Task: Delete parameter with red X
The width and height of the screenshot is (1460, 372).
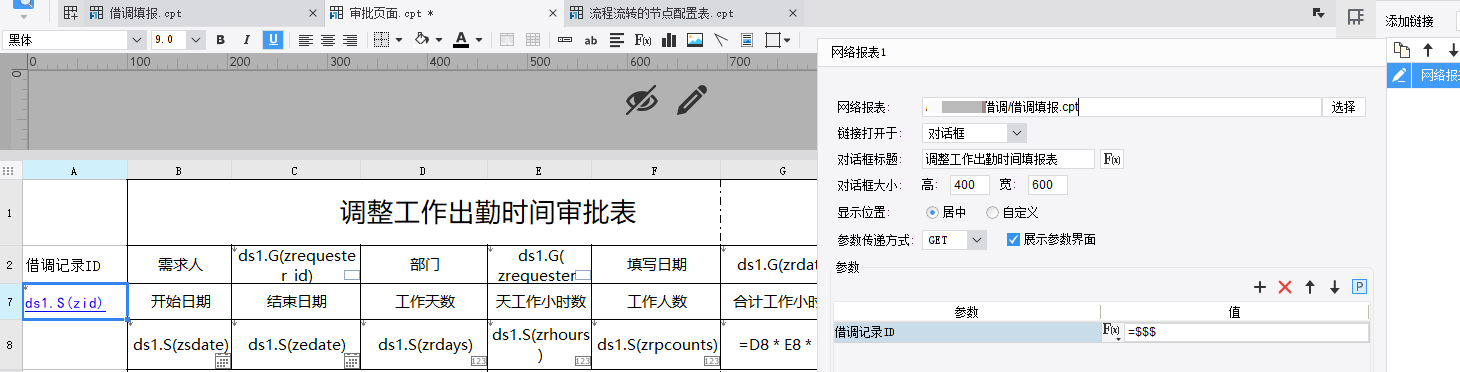Action: 1285,287
